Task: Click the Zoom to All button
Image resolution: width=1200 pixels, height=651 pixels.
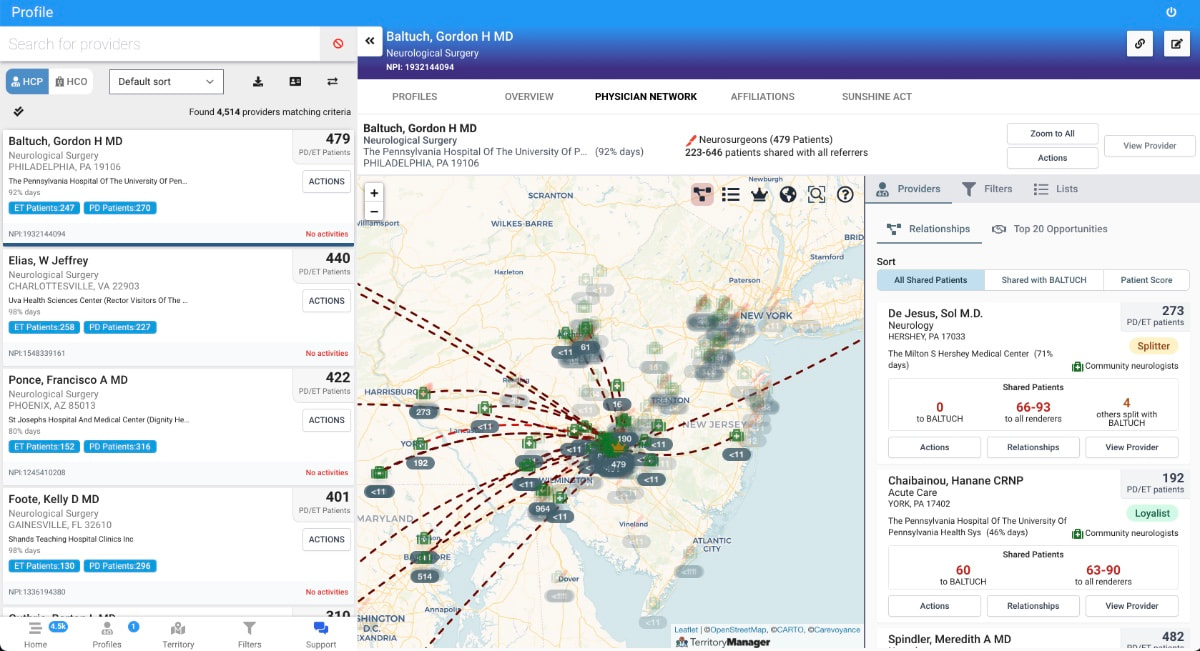Action: pos(1053,134)
